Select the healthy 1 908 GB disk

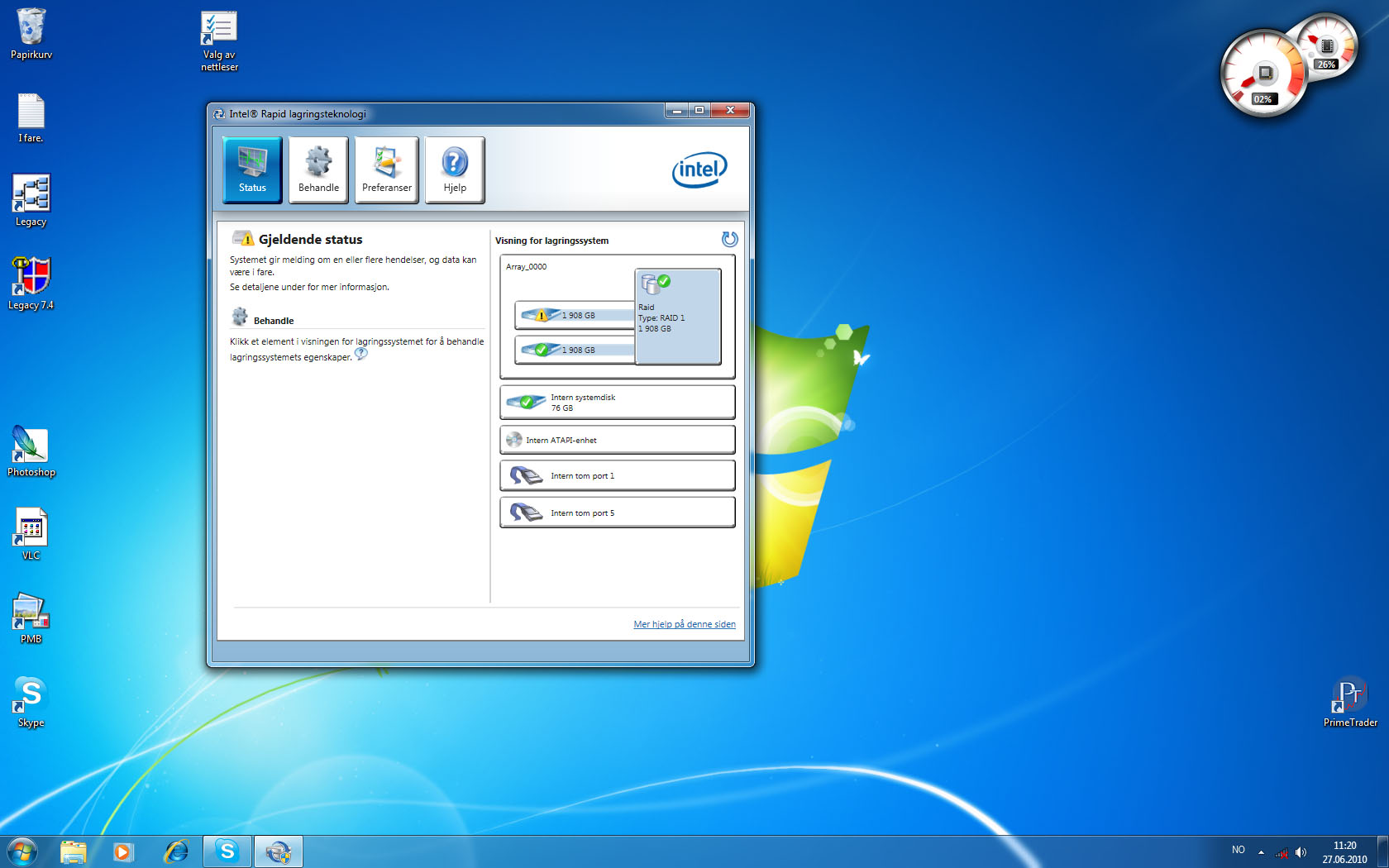(x=575, y=350)
